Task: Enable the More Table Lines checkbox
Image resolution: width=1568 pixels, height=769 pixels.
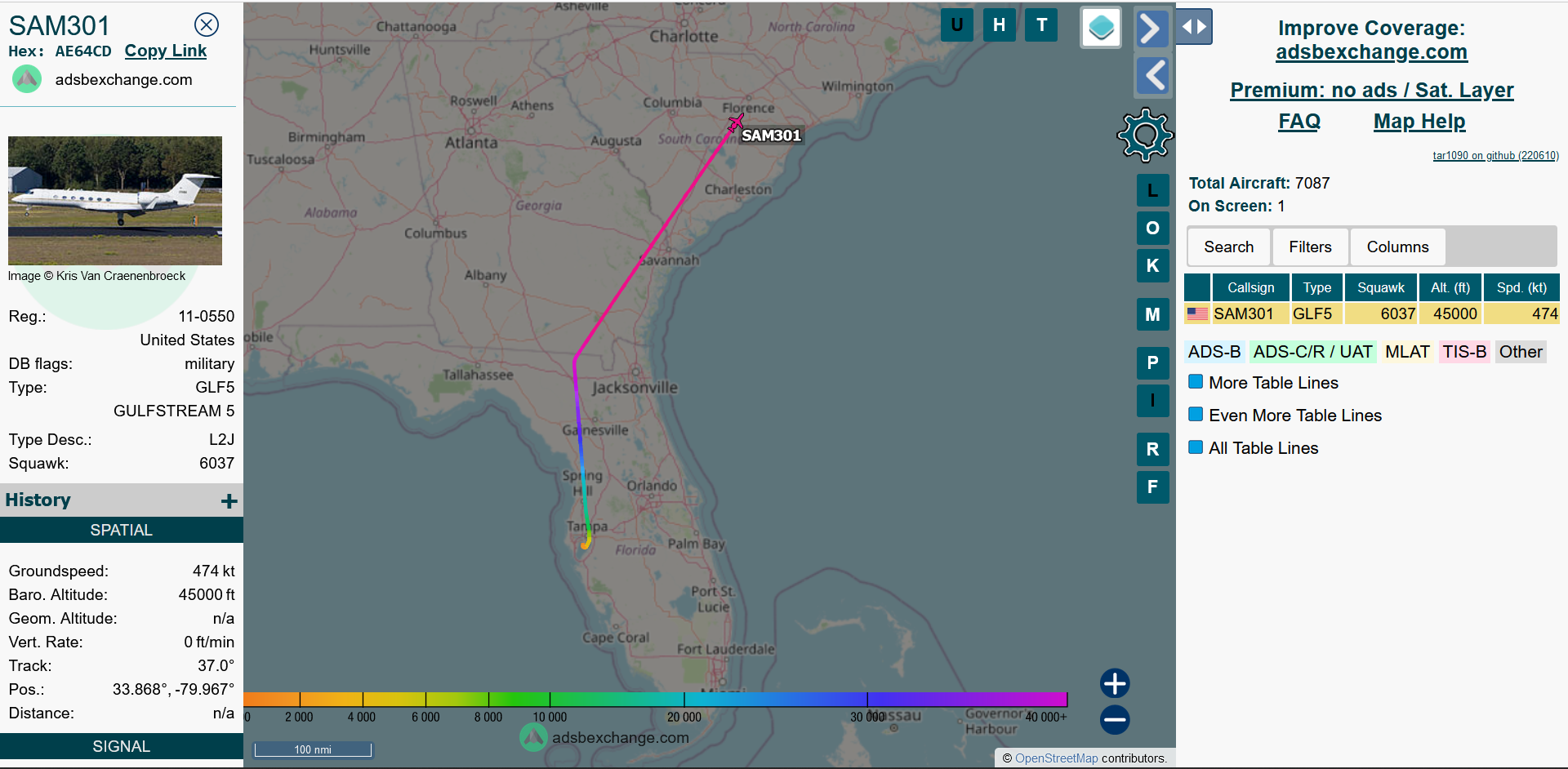Action: [x=1196, y=381]
